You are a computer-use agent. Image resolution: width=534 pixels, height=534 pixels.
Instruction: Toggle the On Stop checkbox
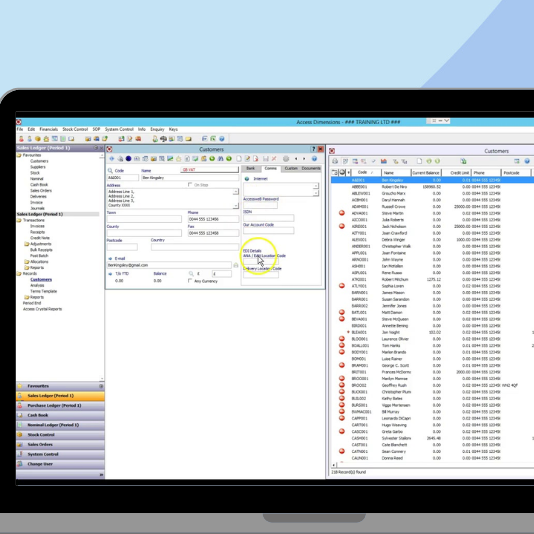[x=190, y=185]
